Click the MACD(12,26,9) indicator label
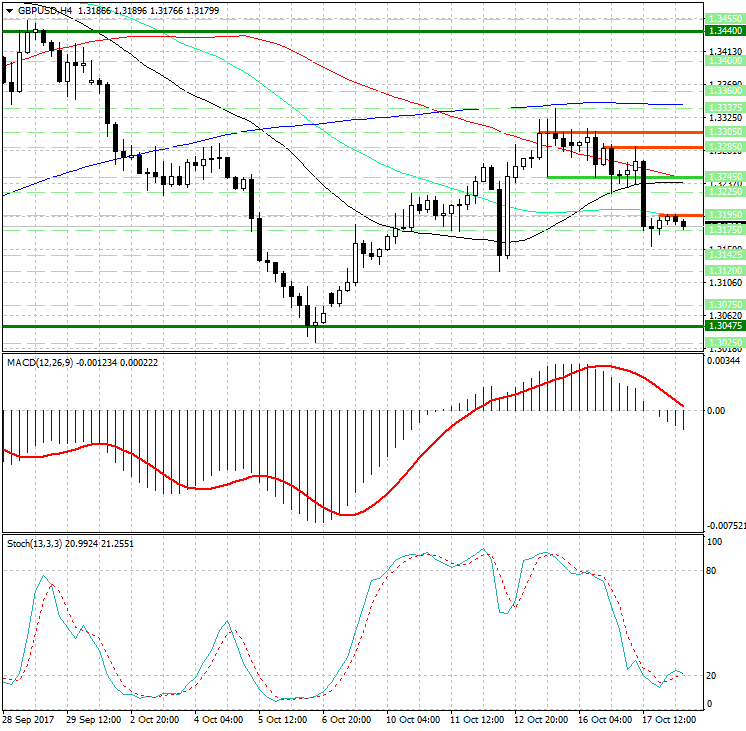The width and height of the screenshot is (746, 731). coord(40,363)
